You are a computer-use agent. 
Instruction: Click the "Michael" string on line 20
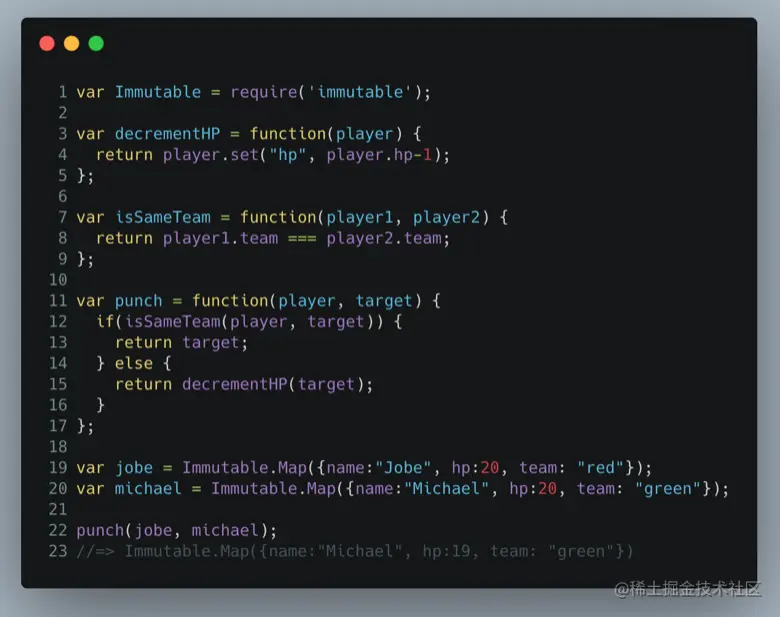point(446,489)
